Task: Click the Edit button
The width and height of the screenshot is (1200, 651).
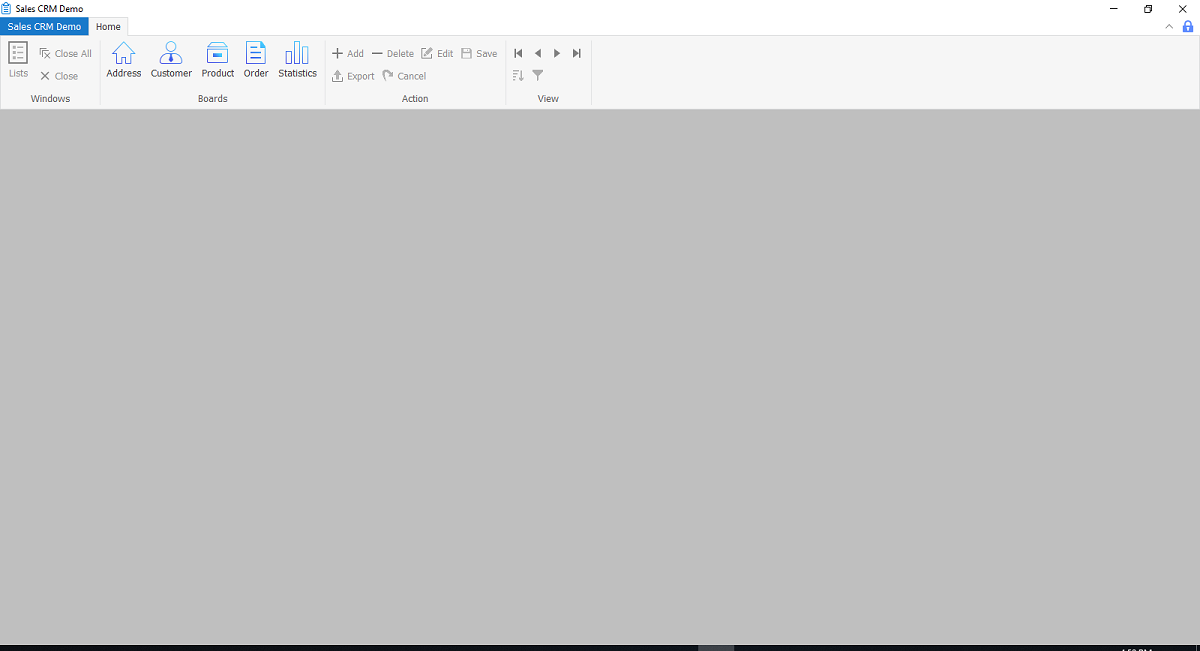Action: pyautogui.click(x=437, y=54)
